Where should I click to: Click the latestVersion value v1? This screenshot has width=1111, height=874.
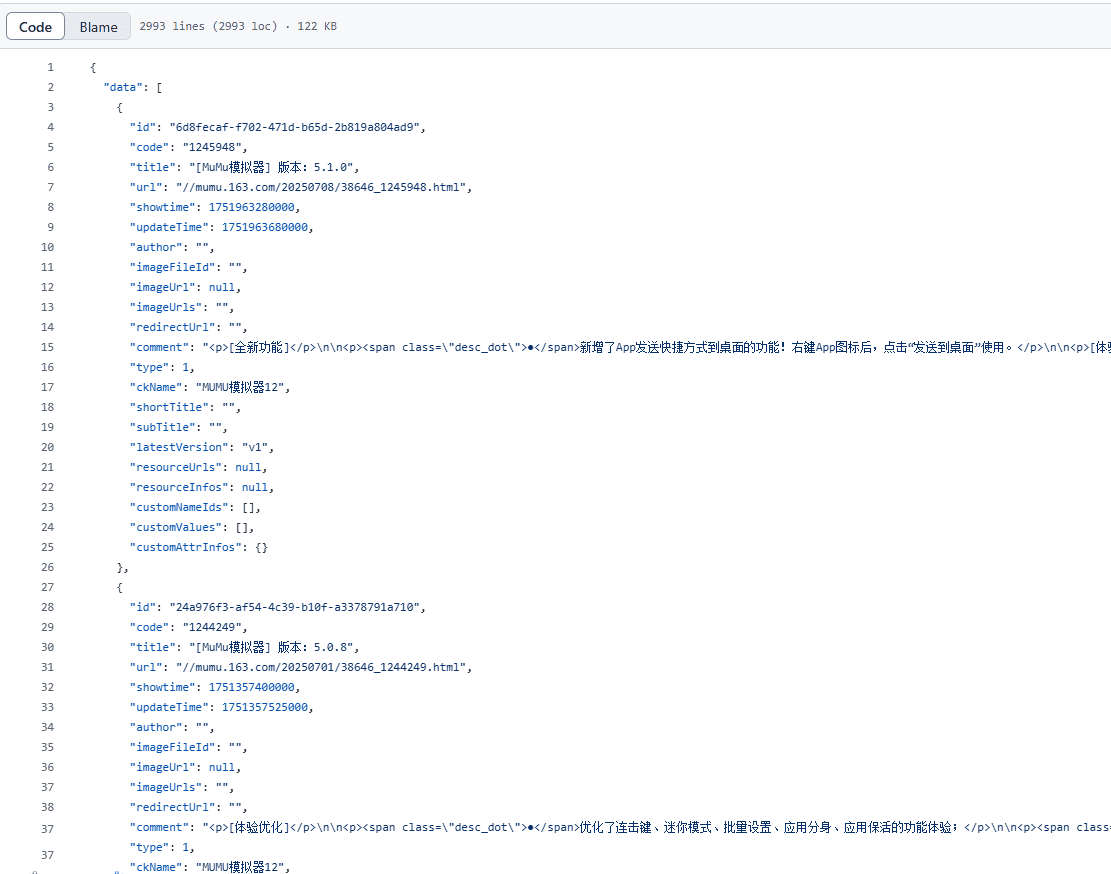point(253,447)
